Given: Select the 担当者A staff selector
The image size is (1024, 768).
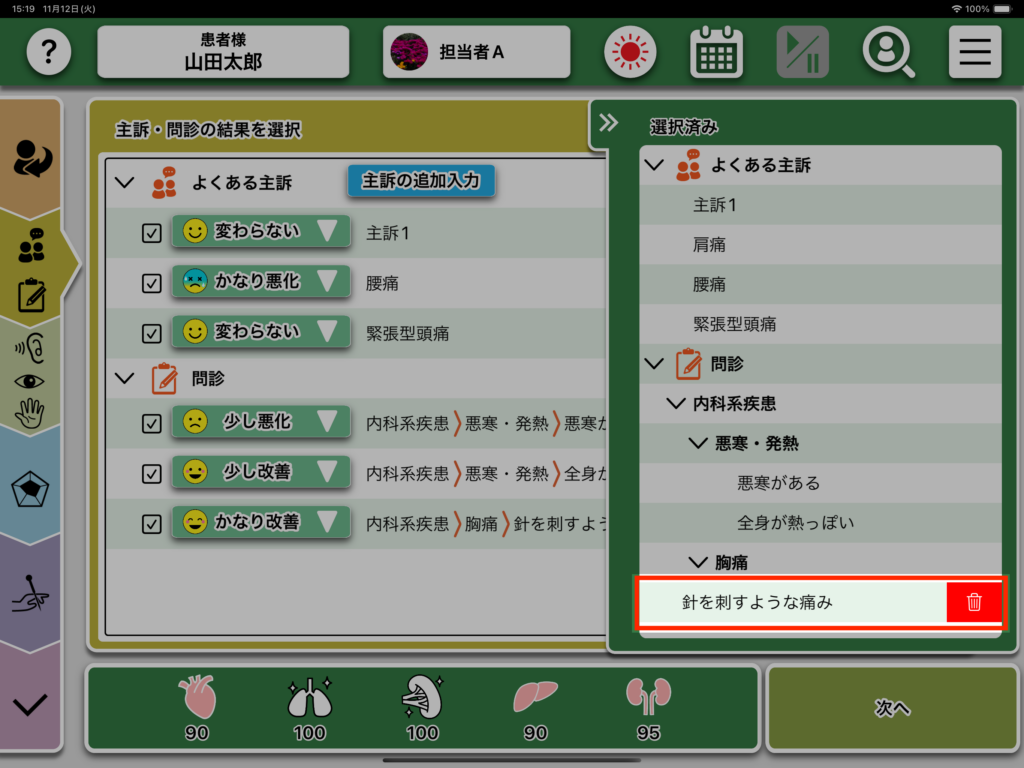Looking at the screenshot, I should click(x=477, y=52).
